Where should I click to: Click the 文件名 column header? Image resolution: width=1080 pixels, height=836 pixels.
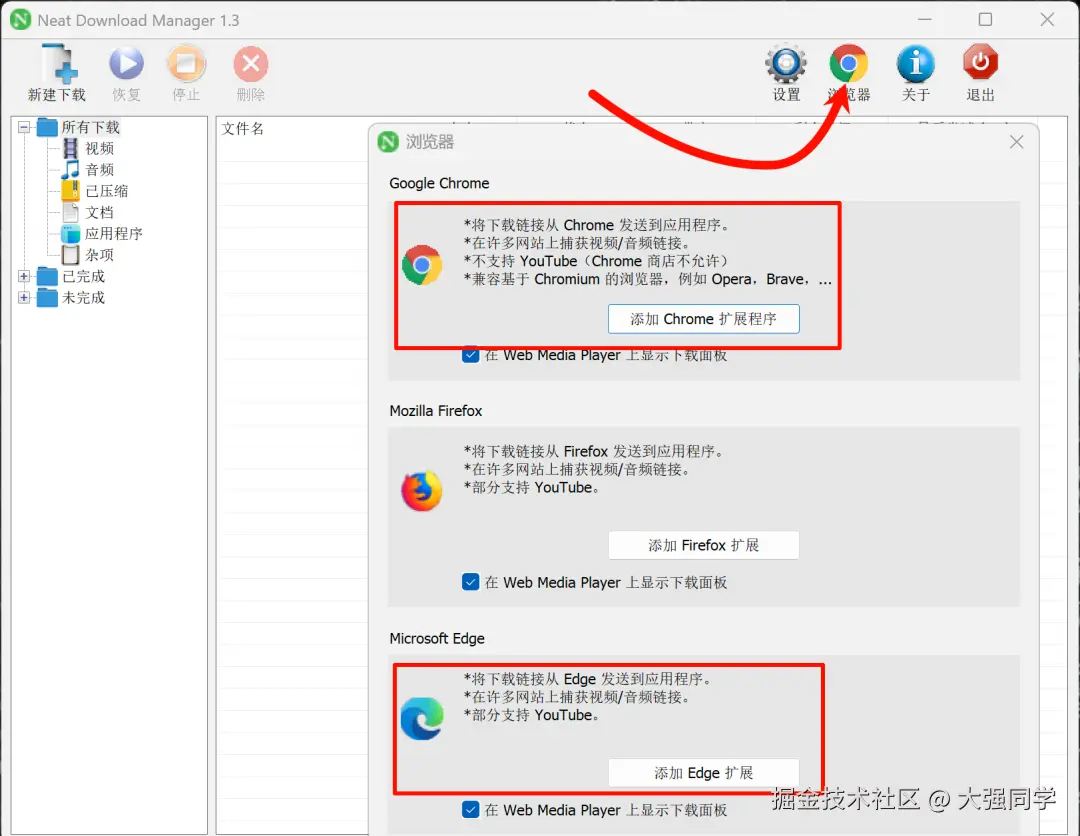(242, 129)
